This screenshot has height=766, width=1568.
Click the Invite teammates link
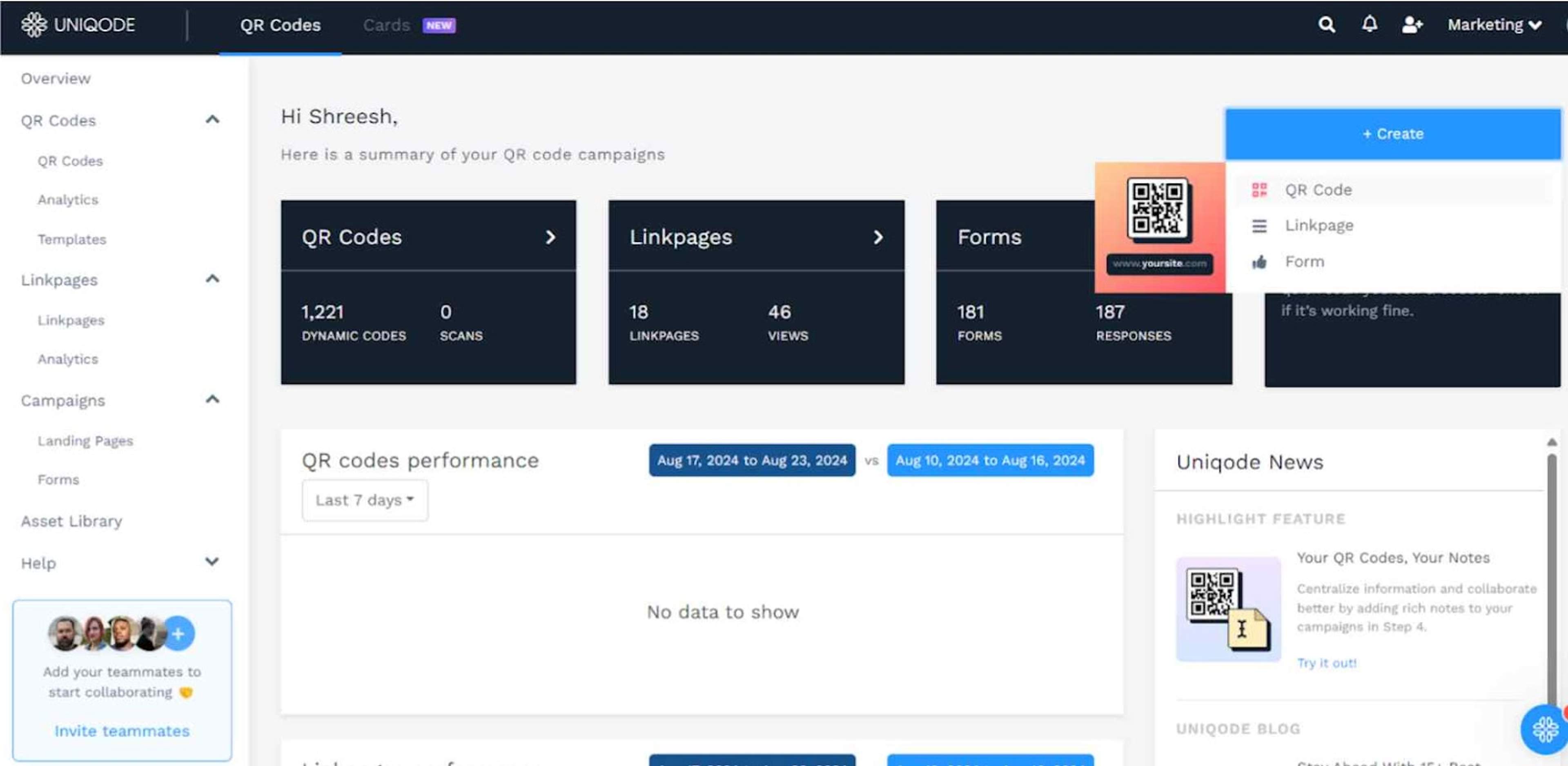[122, 731]
